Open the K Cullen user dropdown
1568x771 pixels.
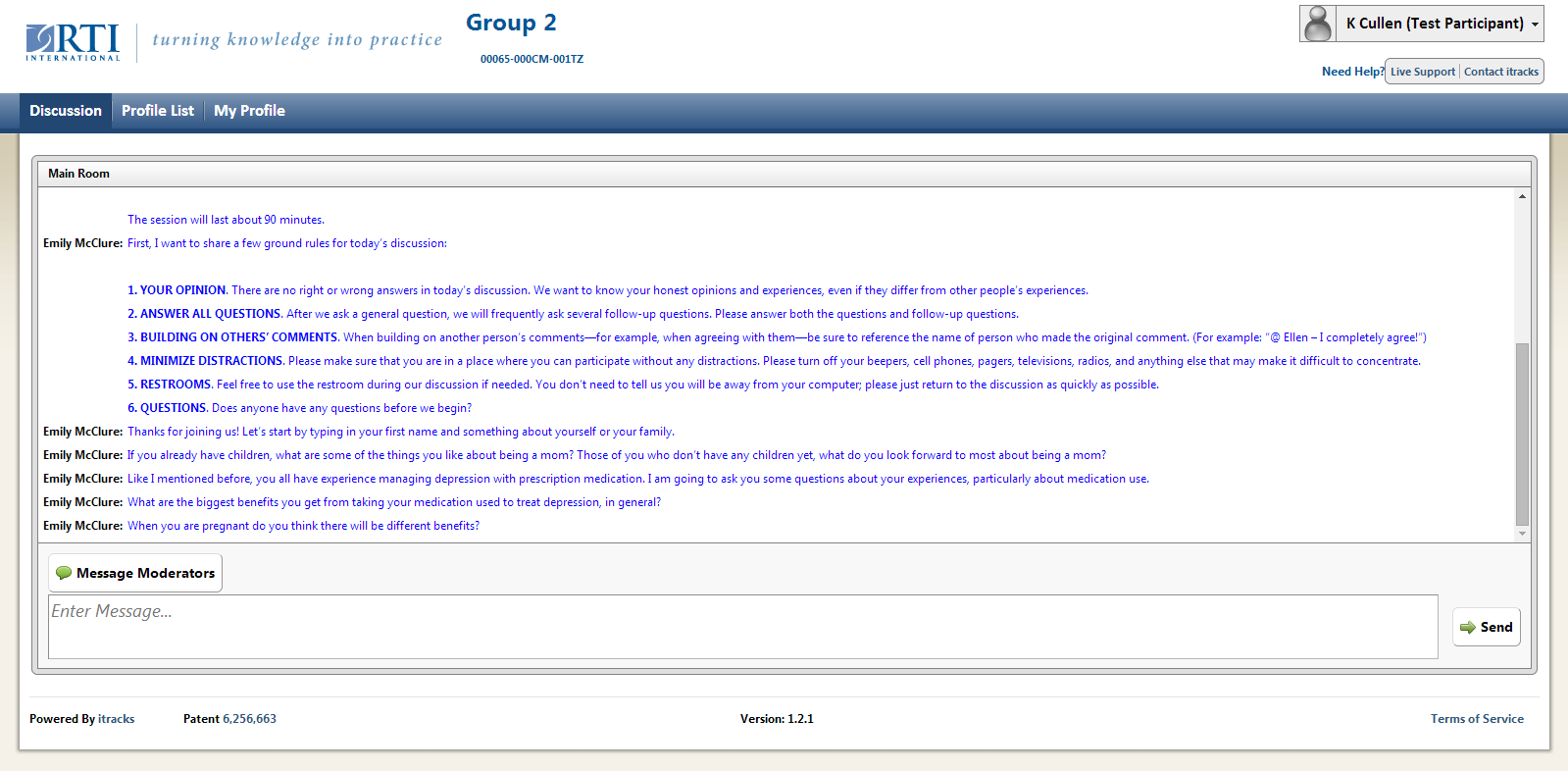click(x=1422, y=24)
